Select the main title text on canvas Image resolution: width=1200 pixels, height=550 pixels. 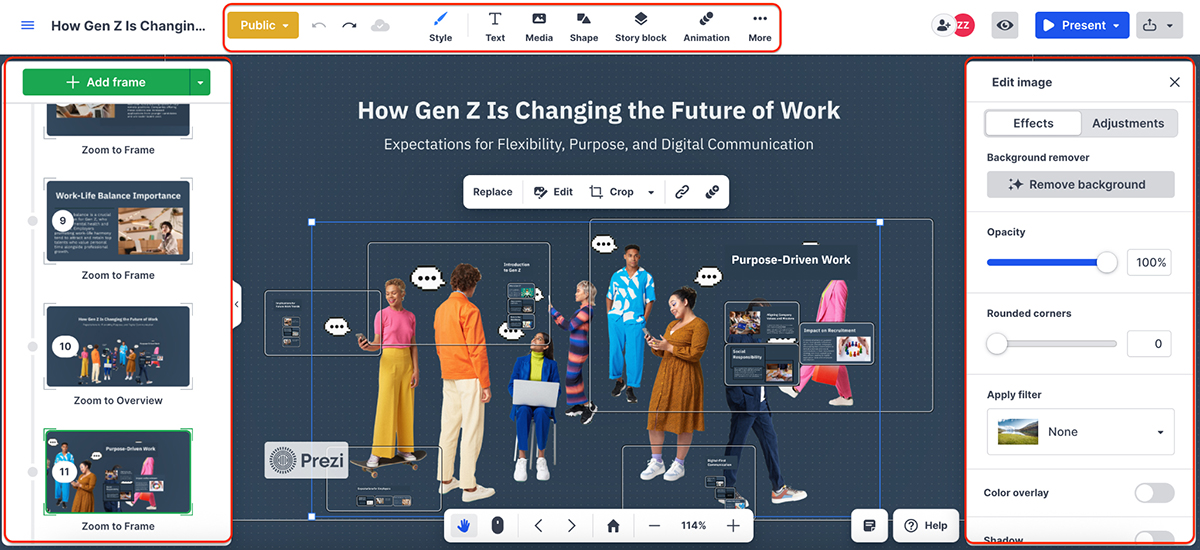point(599,110)
